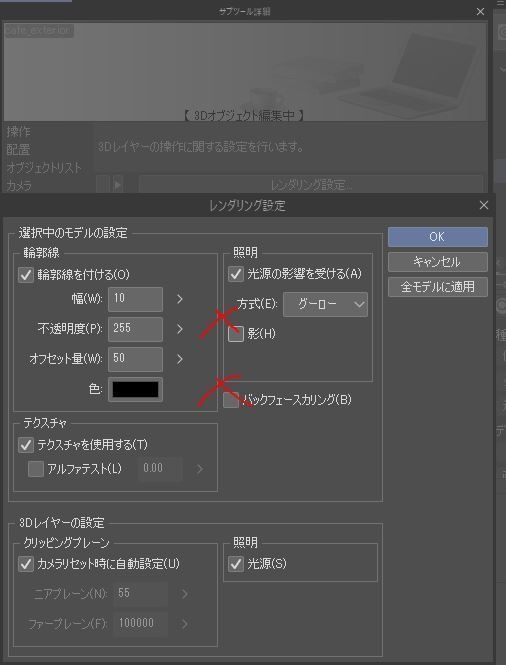Toggle テクスチャを使用する(T) checkbox
506x665 pixels.
(x=26, y=445)
